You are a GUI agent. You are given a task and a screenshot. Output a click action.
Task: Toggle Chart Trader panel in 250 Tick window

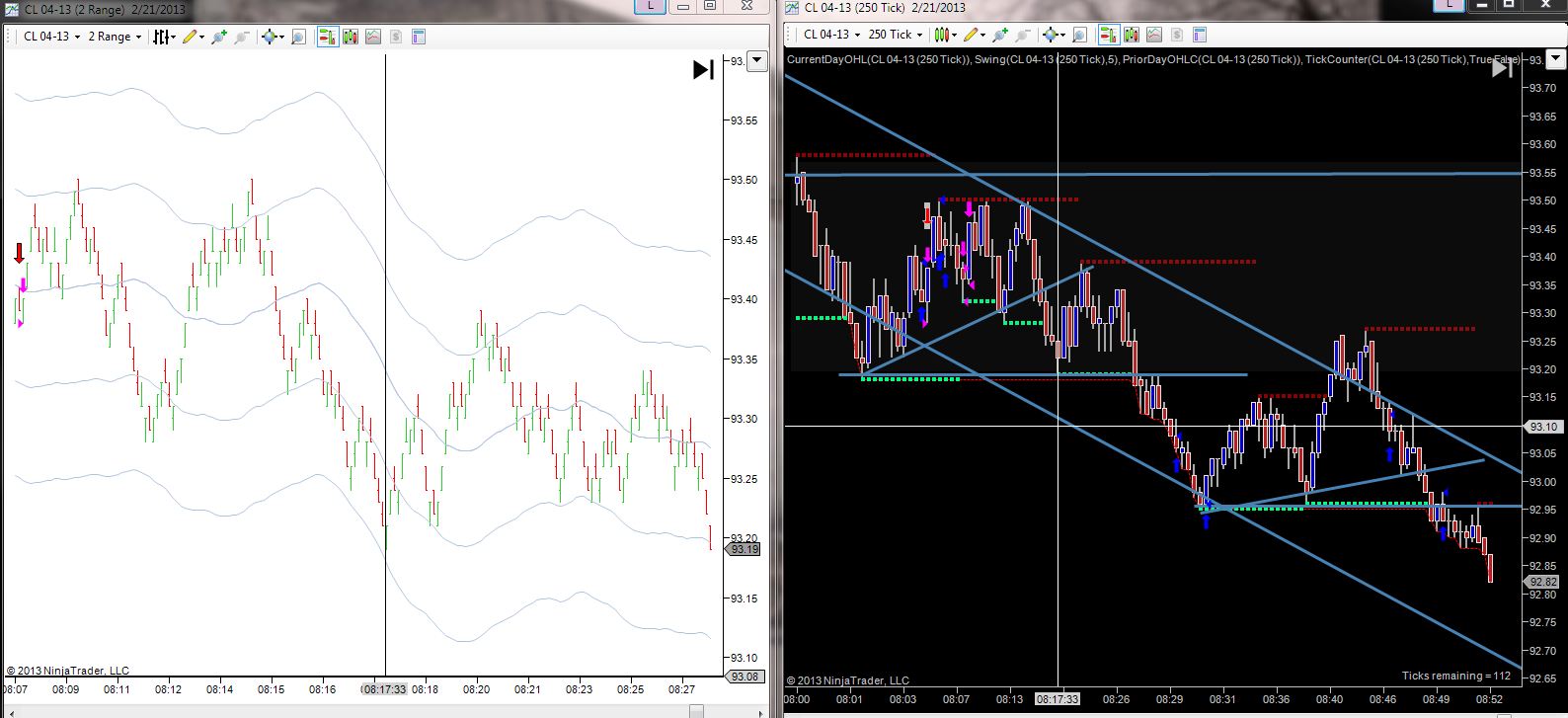coord(1109,35)
